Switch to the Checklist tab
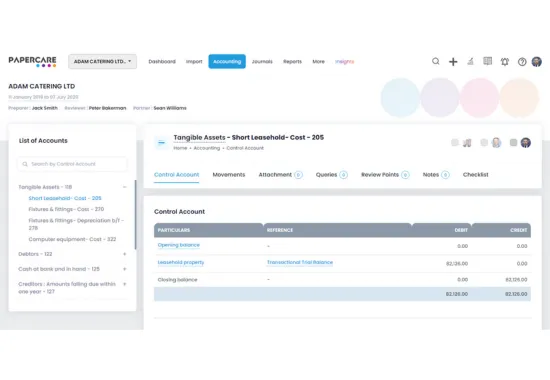 [x=476, y=175]
